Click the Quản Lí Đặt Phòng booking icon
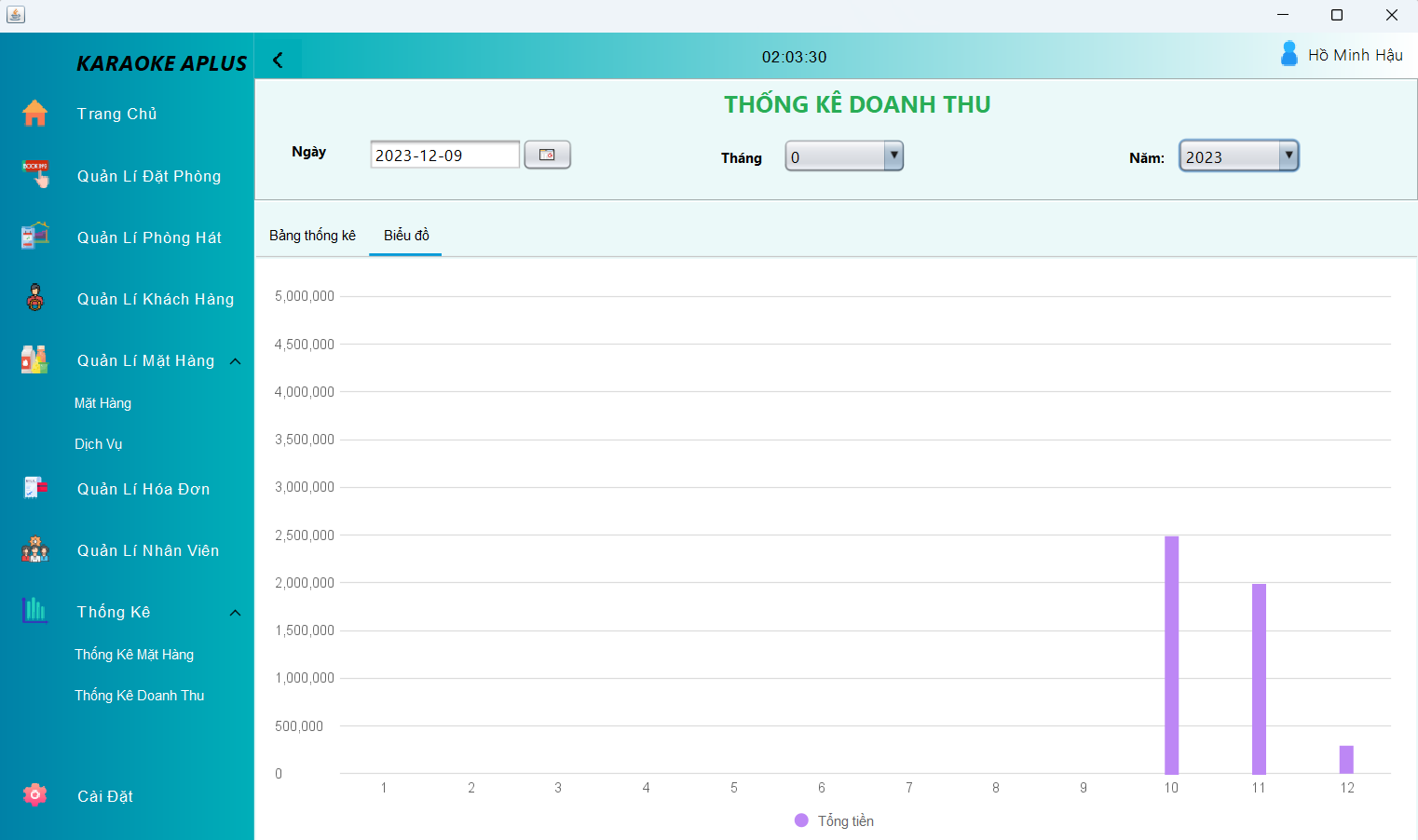The image size is (1418, 840). pyautogui.click(x=35, y=174)
